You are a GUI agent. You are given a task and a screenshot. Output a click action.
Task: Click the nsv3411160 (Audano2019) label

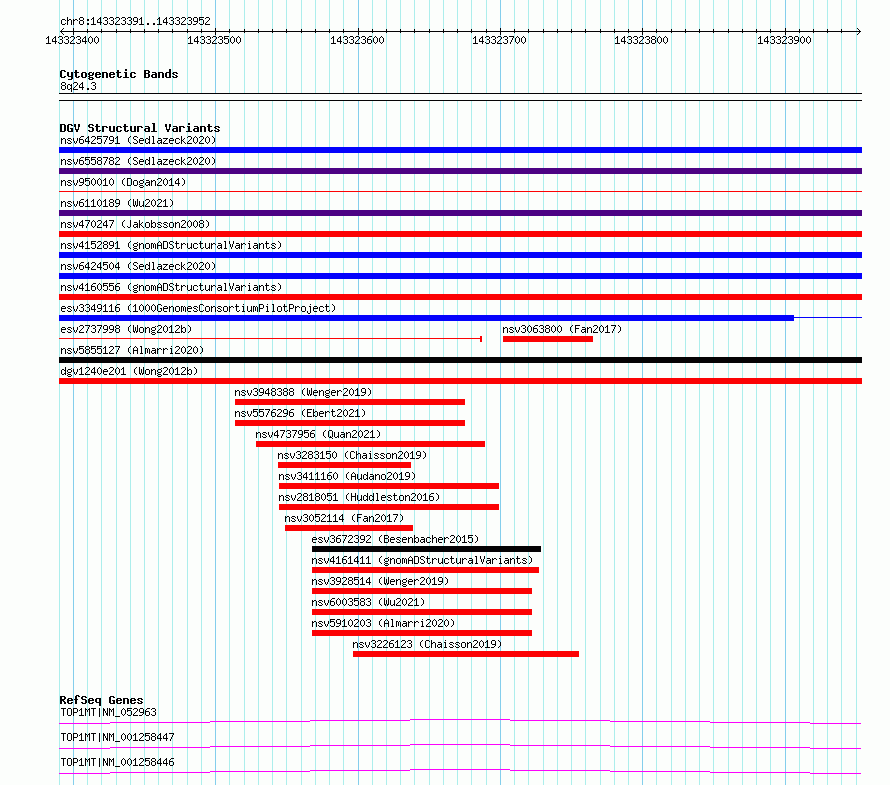347,476
